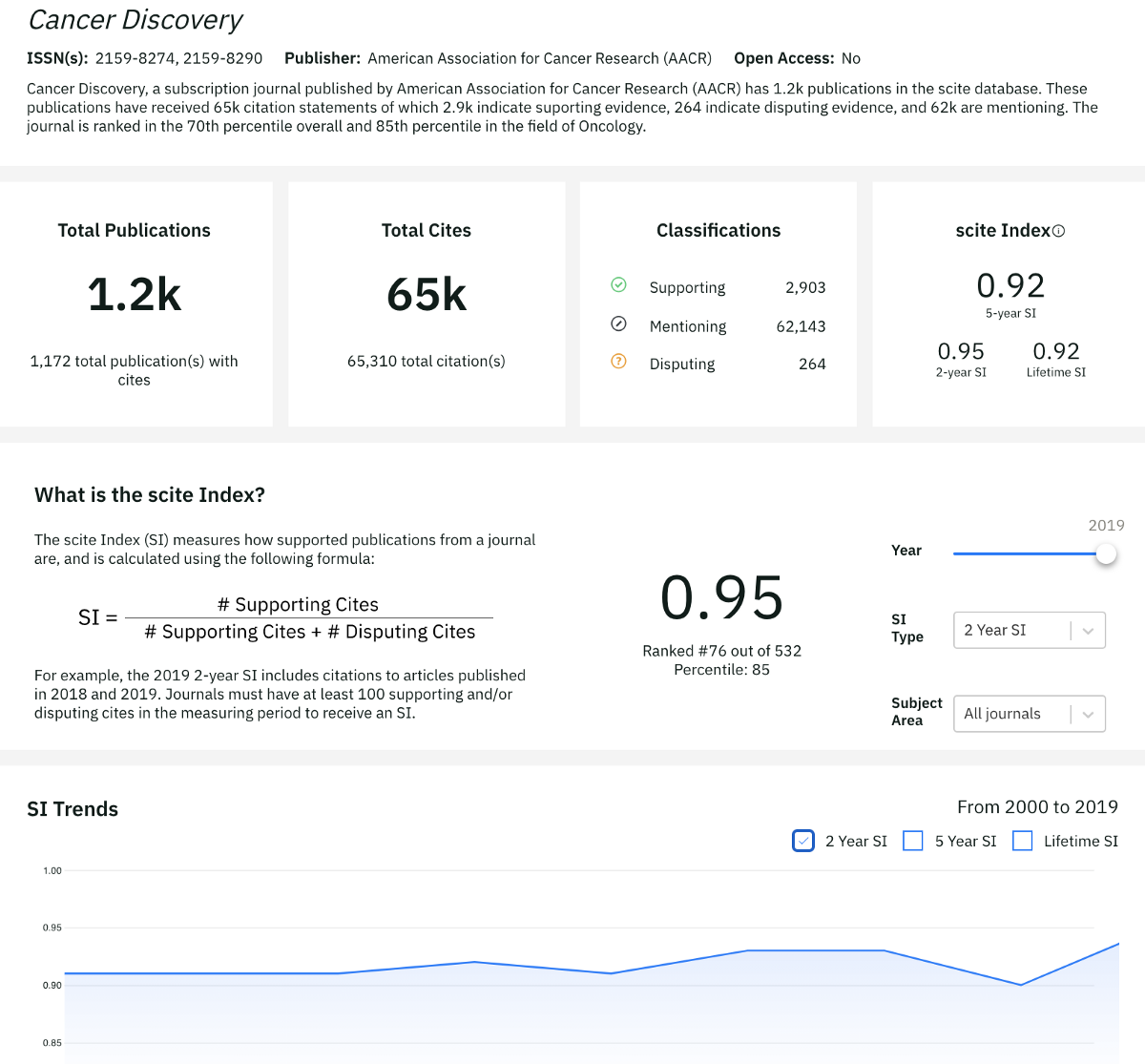
Task: Click the 2-year SI value 0.95
Action: (961, 351)
